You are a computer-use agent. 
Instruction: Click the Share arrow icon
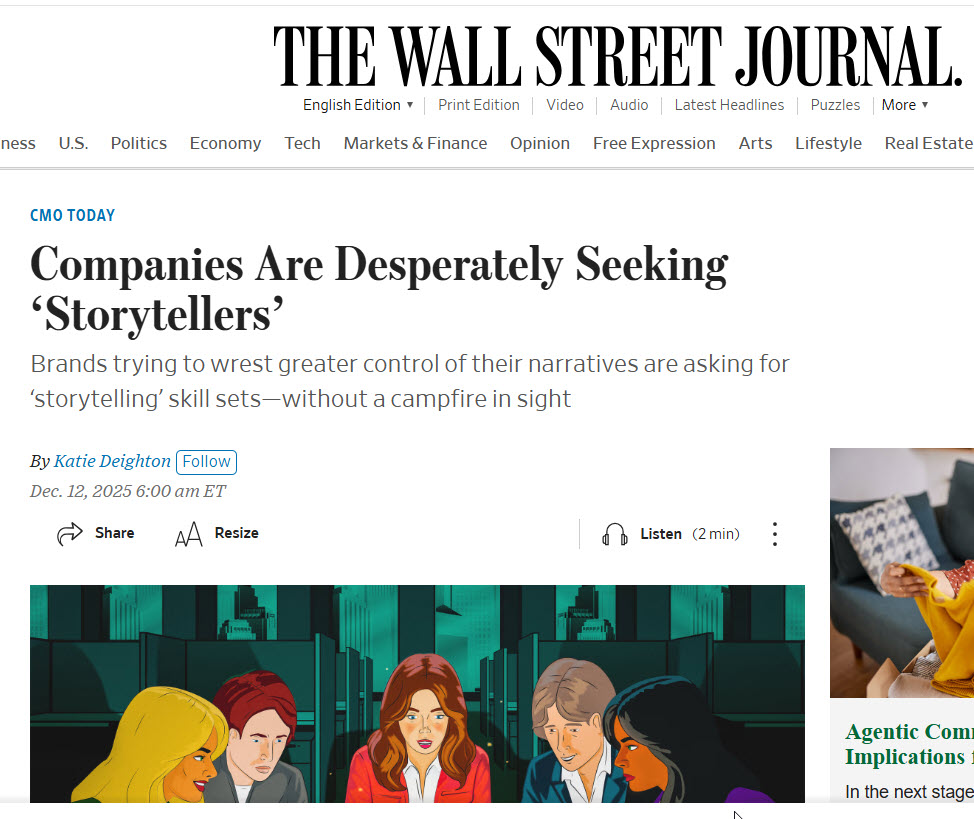click(69, 534)
